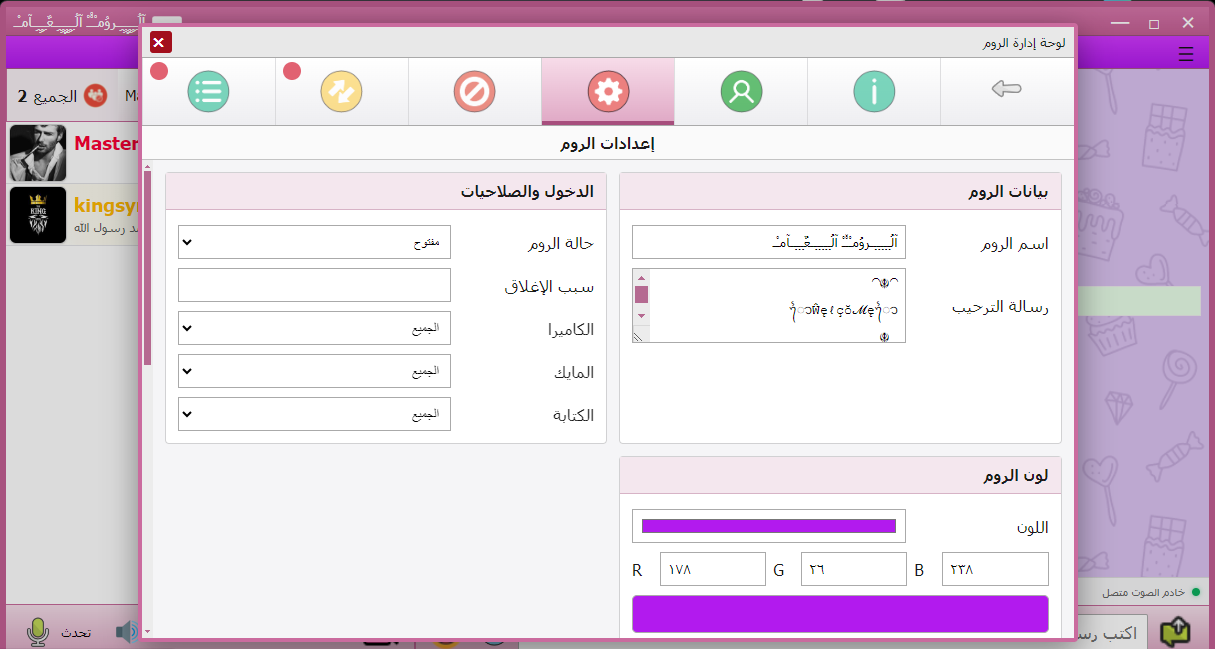Click inside the رسالة الترحيب text area
The width and height of the screenshot is (1215, 649).
tap(769, 306)
